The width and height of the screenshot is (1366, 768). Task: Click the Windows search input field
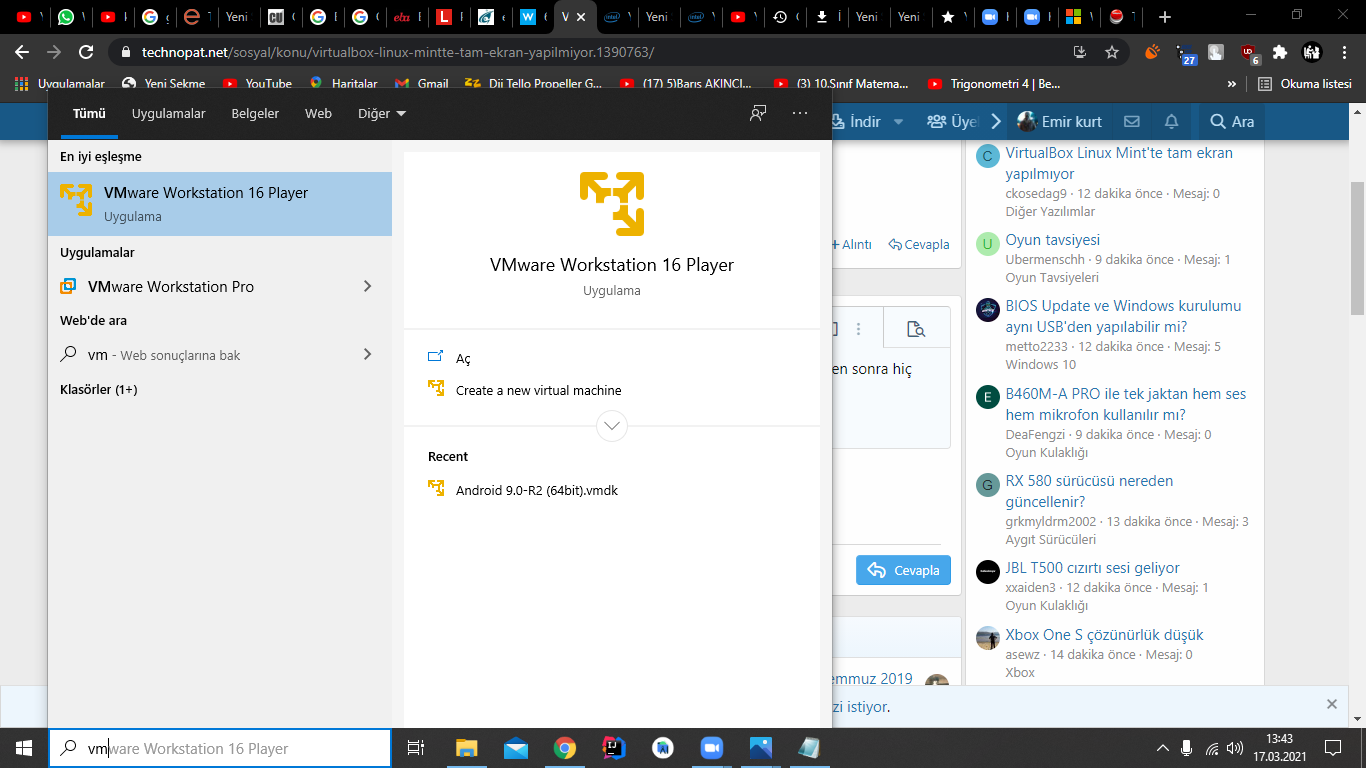pos(220,748)
